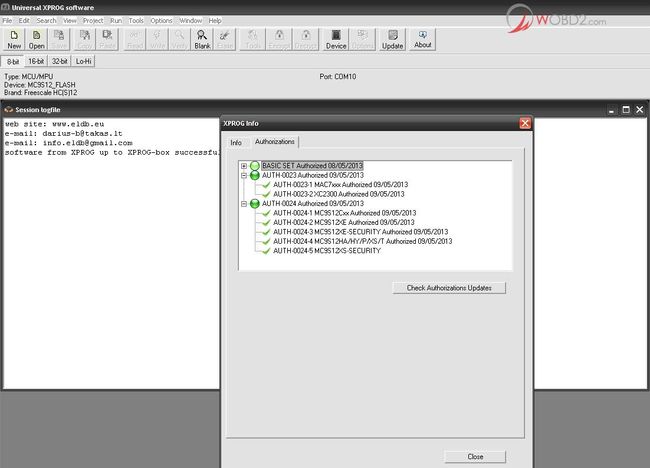The width and height of the screenshot is (650, 468).
Task: Click the Decrypt toolbar icon
Action: [306, 39]
